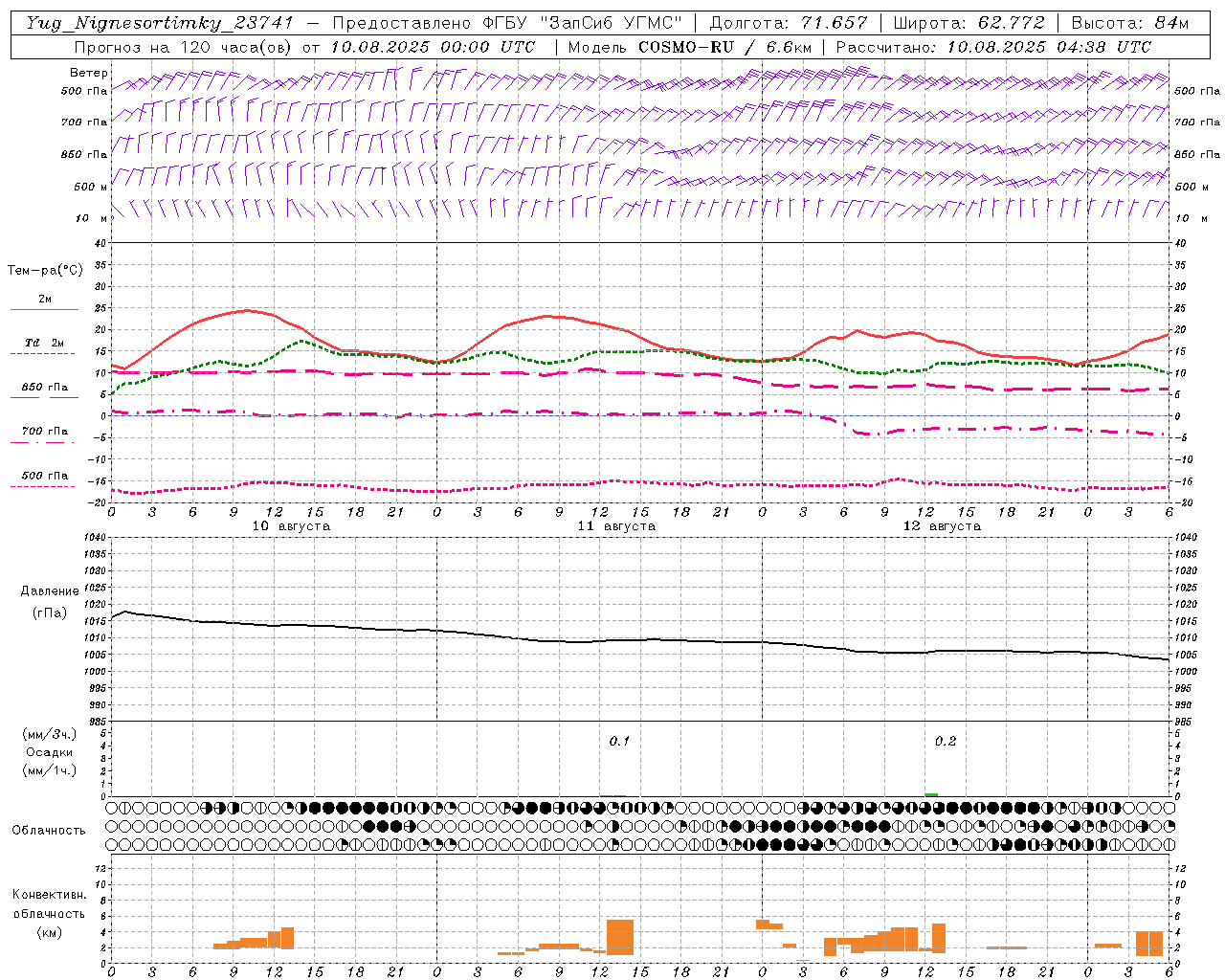Click the "Рассчитано: 10.08.2025 04:38 UTC" timestamp

pyautogui.click(x=993, y=47)
